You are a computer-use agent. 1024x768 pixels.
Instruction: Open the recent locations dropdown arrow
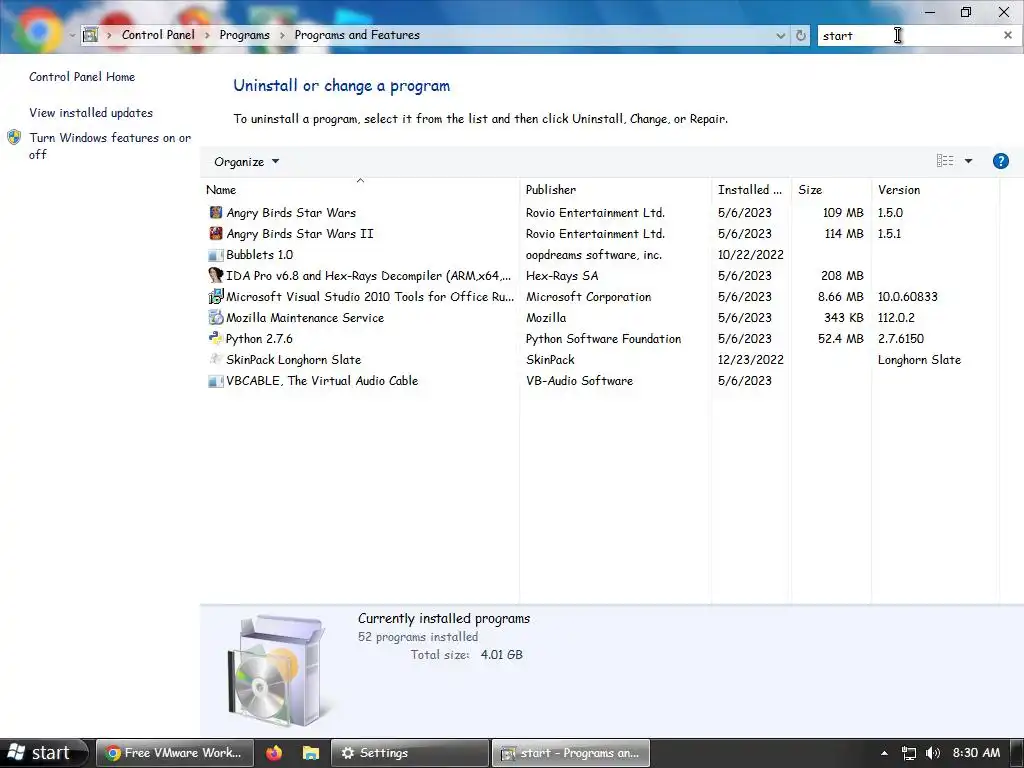72,35
